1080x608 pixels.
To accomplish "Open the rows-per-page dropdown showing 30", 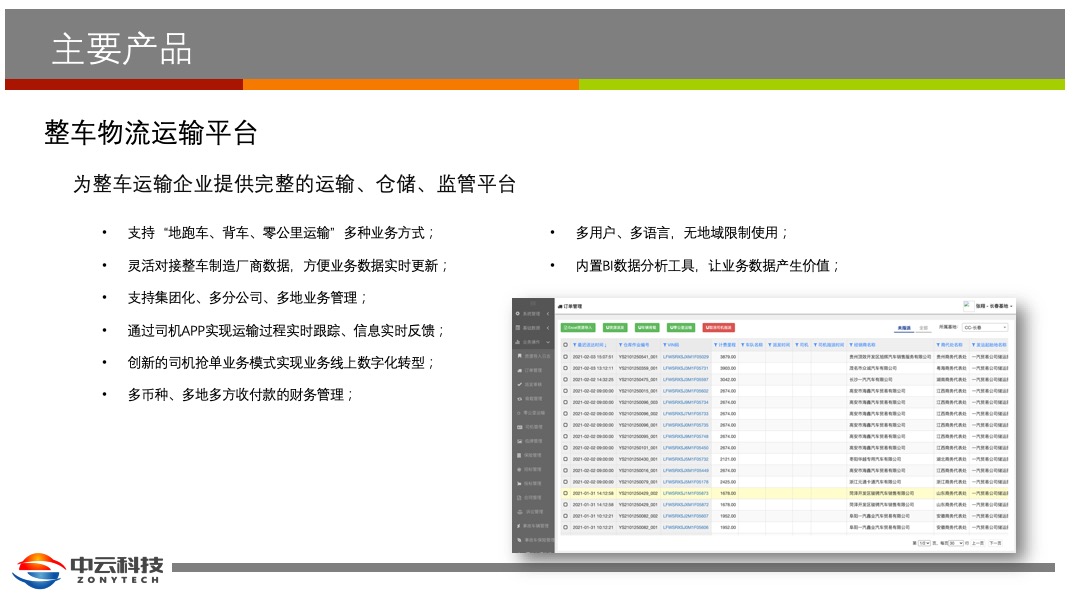I will point(957,542).
